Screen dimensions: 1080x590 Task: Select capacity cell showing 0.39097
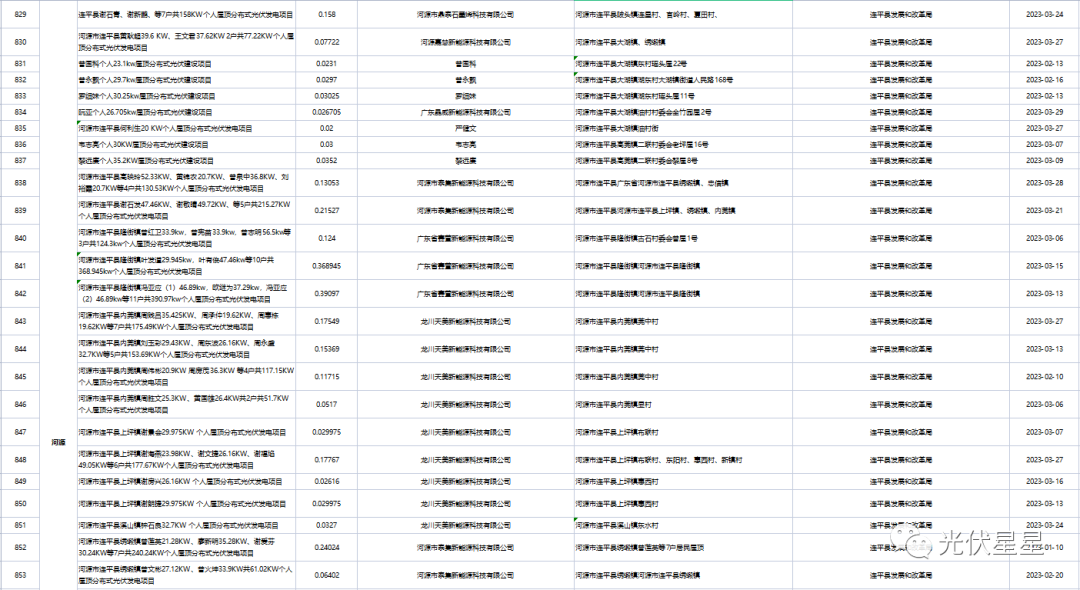tap(327, 294)
